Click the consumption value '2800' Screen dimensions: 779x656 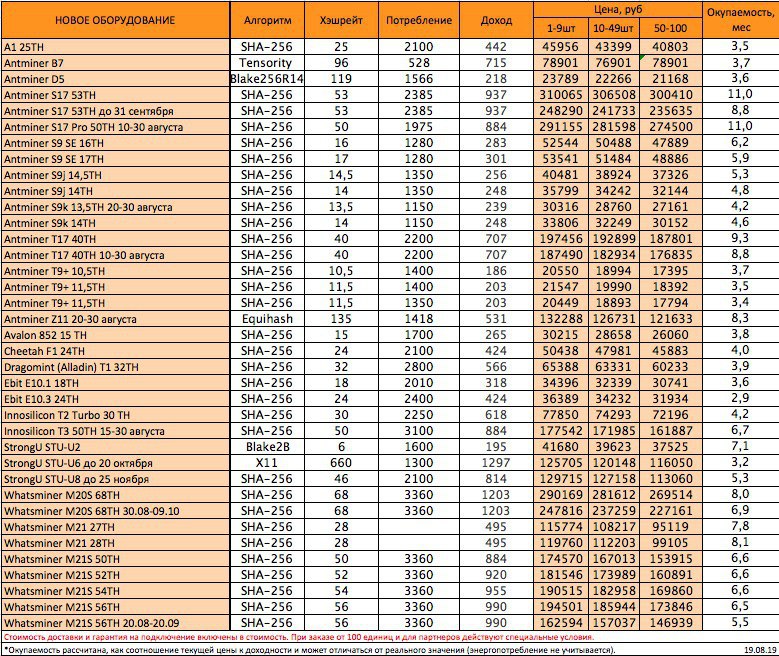(x=419, y=367)
